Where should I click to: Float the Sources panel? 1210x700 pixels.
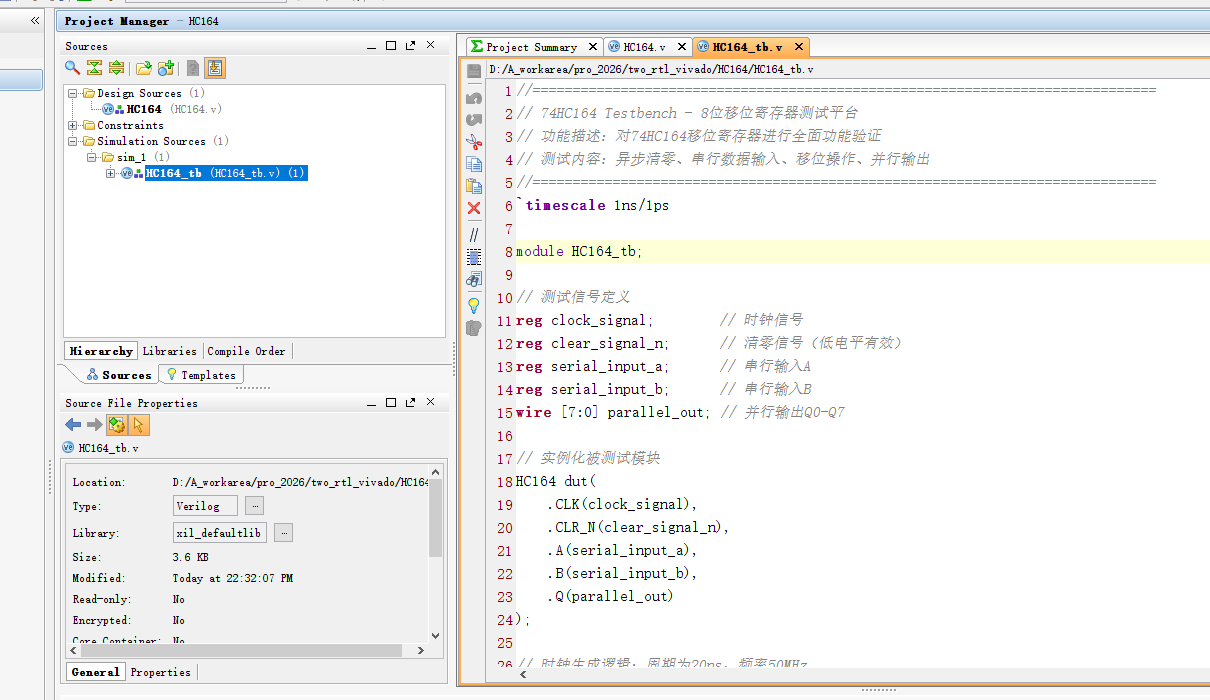[411, 46]
